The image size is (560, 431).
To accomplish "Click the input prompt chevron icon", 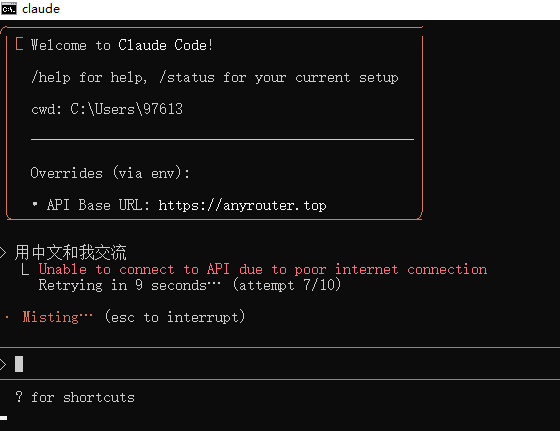I will tap(3, 364).
